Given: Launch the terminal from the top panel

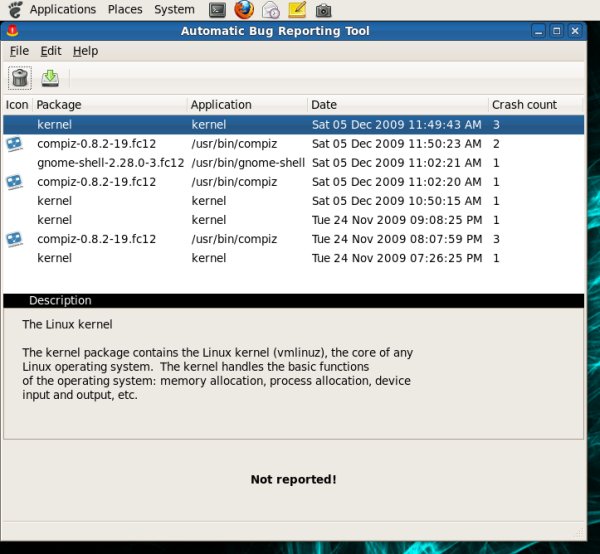Looking at the screenshot, I should (x=218, y=10).
